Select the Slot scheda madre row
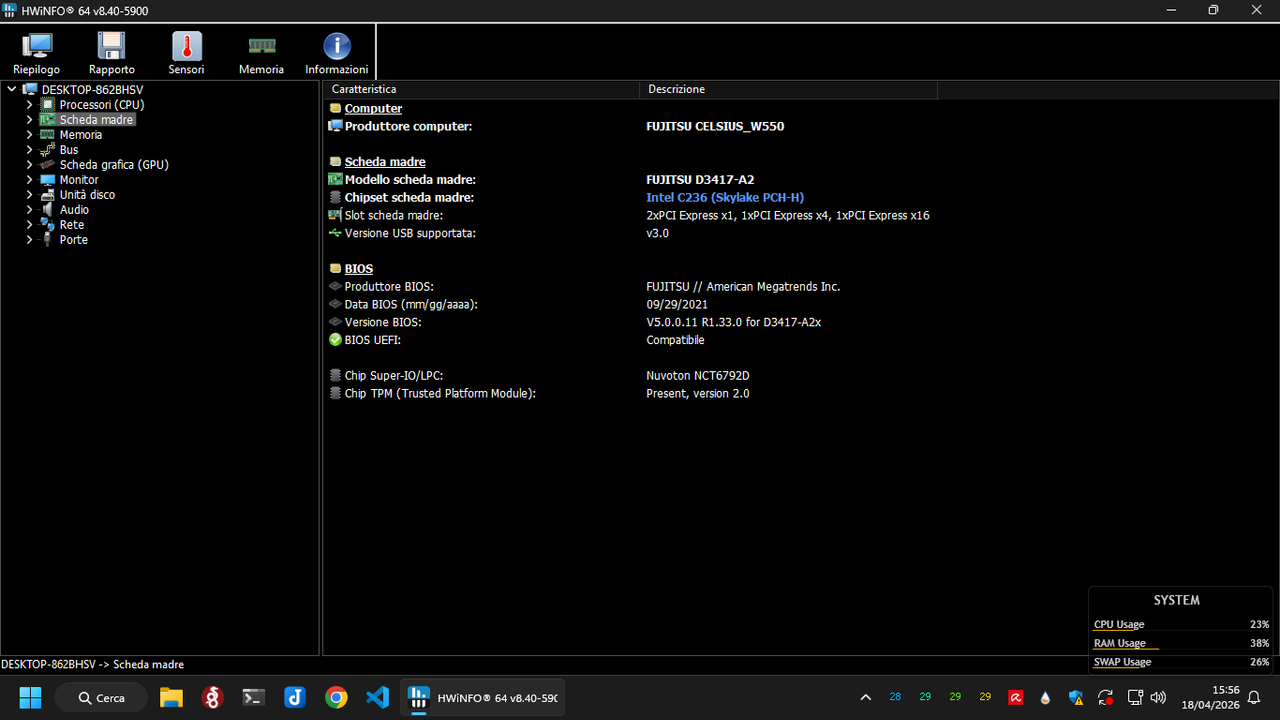Viewport: 1280px width, 720px height. click(x=631, y=216)
